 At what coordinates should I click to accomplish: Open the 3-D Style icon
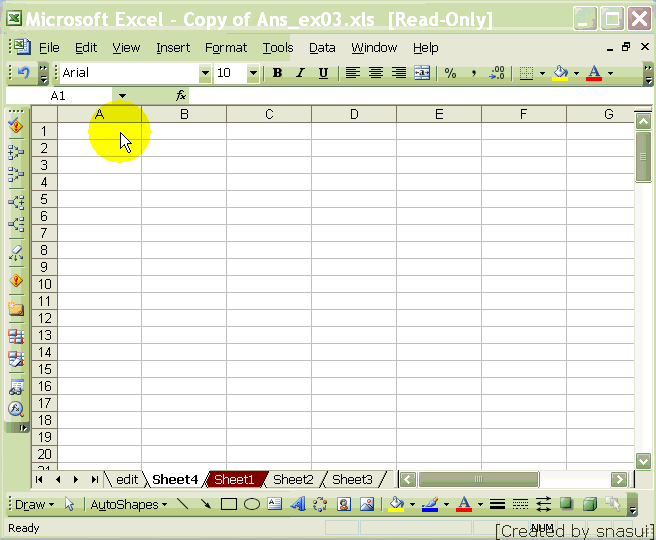(590, 503)
